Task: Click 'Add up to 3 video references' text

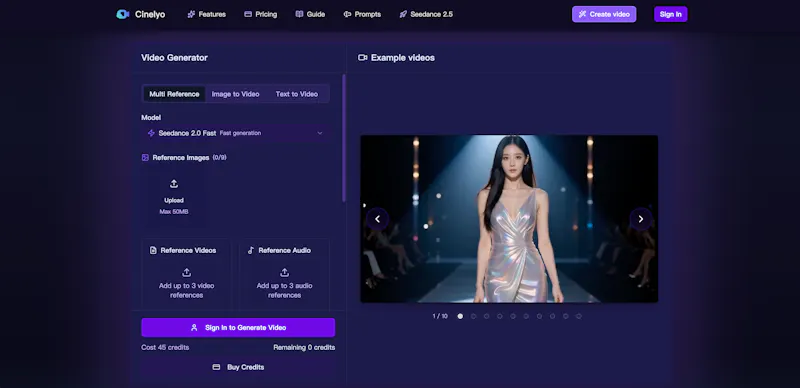Action: point(187,290)
